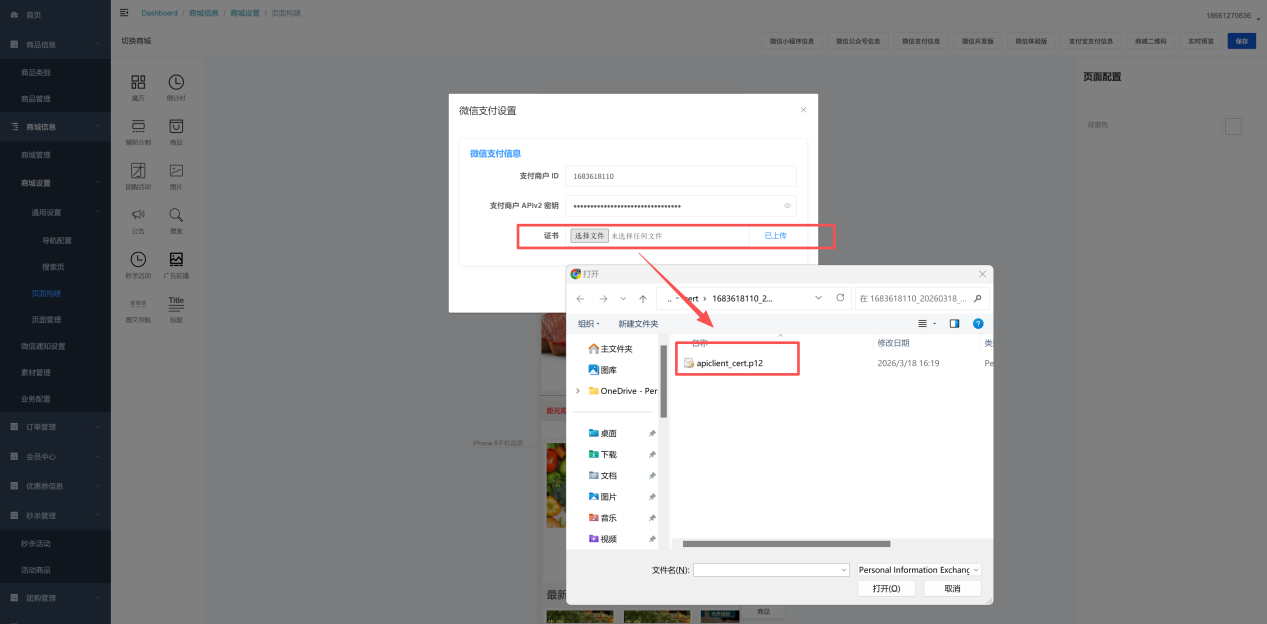1267x624 pixels.
Task: Click the 打开(O) button
Action: point(886,589)
